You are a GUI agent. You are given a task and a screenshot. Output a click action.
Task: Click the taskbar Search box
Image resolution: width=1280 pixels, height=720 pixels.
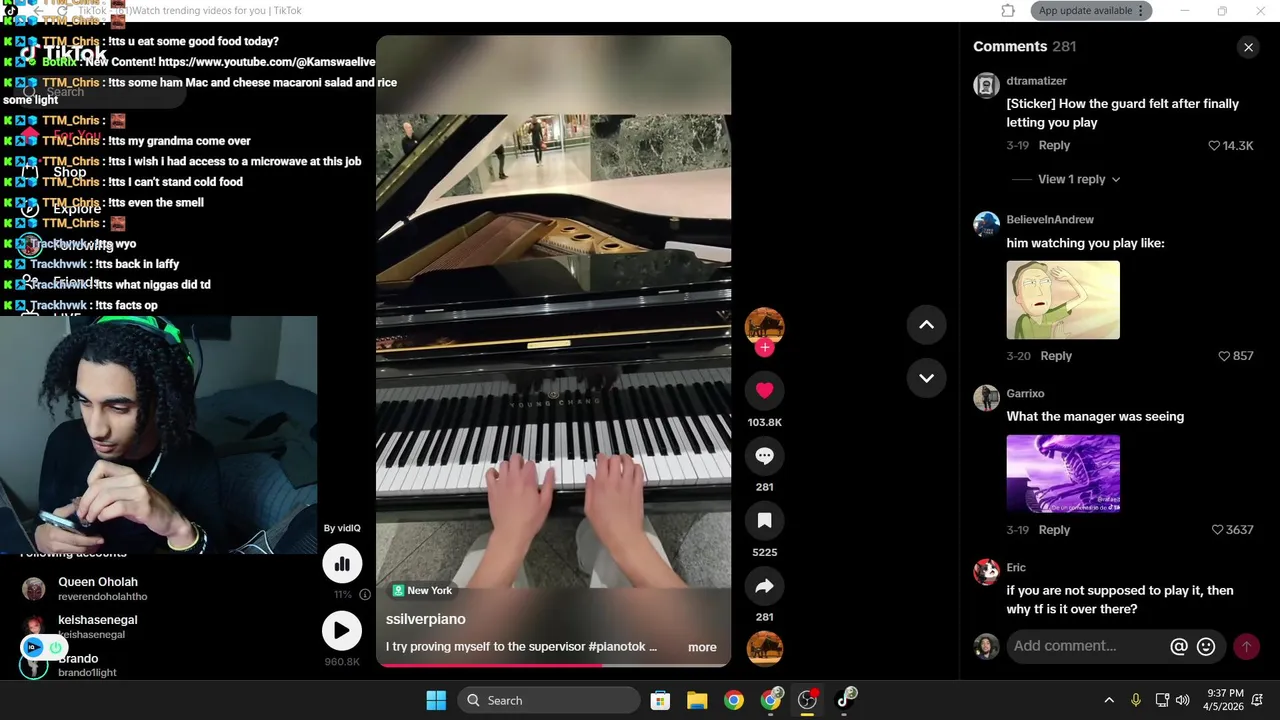click(x=549, y=700)
